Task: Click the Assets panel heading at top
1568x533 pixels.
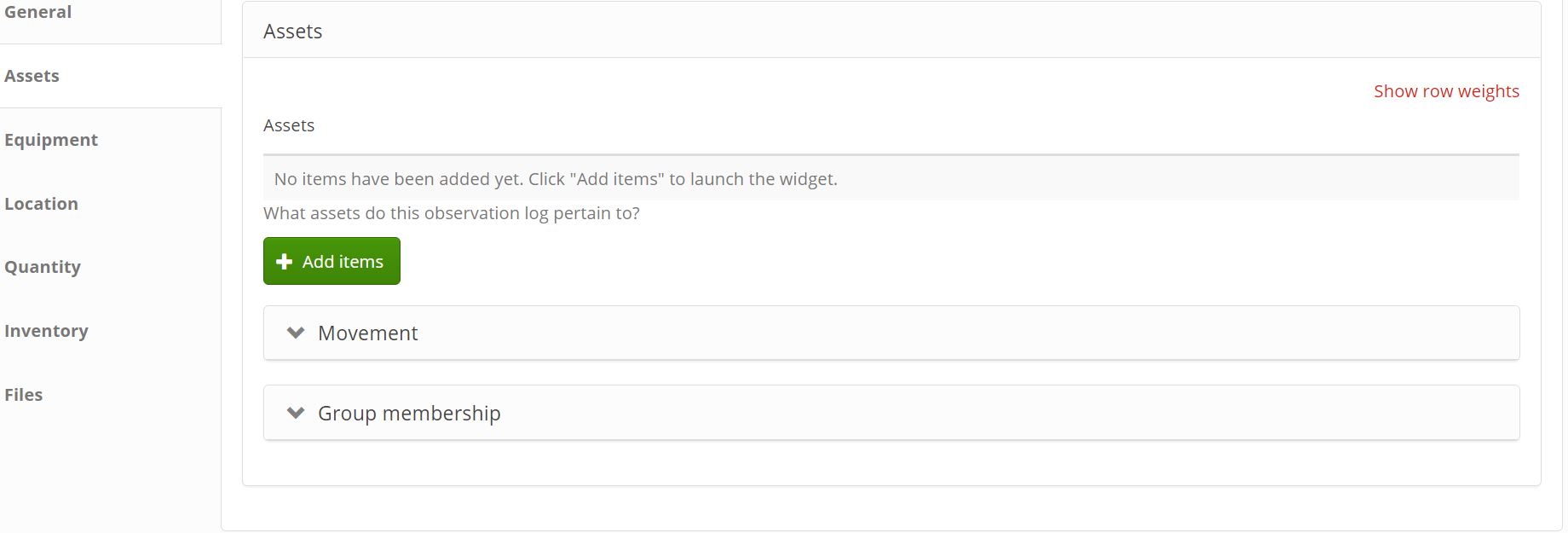Action: [293, 32]
